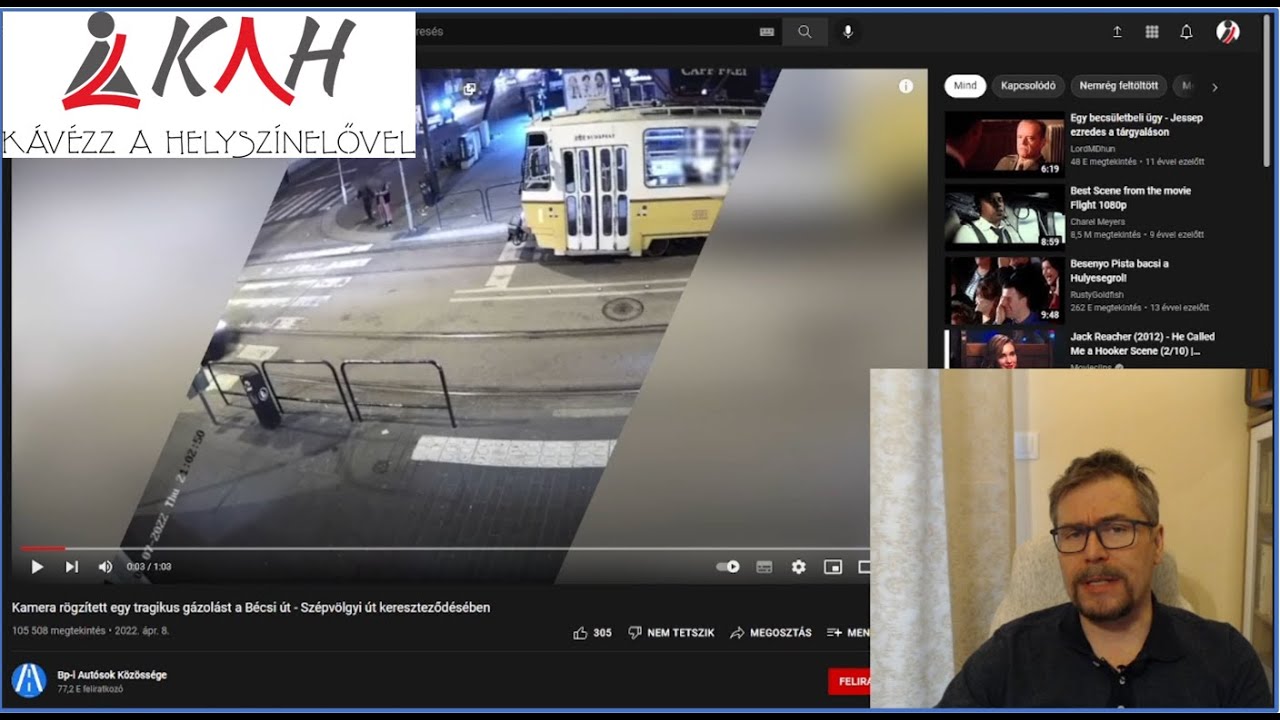Start voice search with the microphone
Screen dimensions: 1280x720
tap(848, 32)
